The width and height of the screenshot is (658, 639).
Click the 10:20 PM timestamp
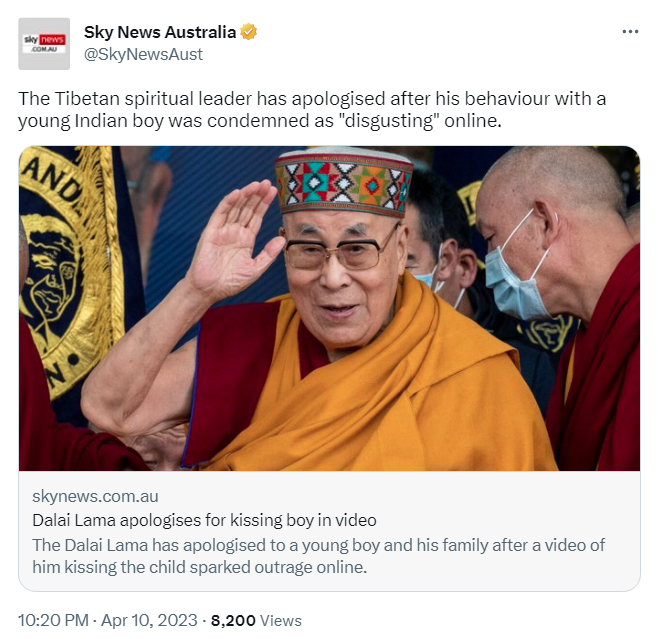[x=53, y=620]
